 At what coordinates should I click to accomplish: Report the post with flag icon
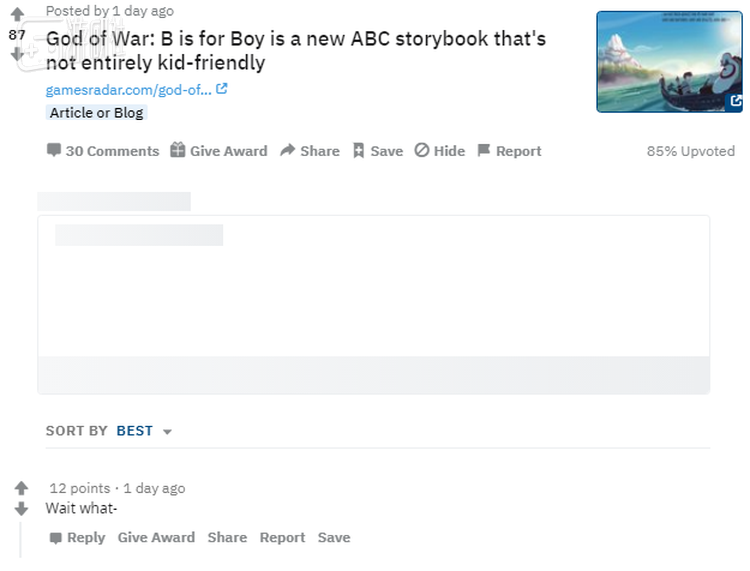click(x=509, y=151)
